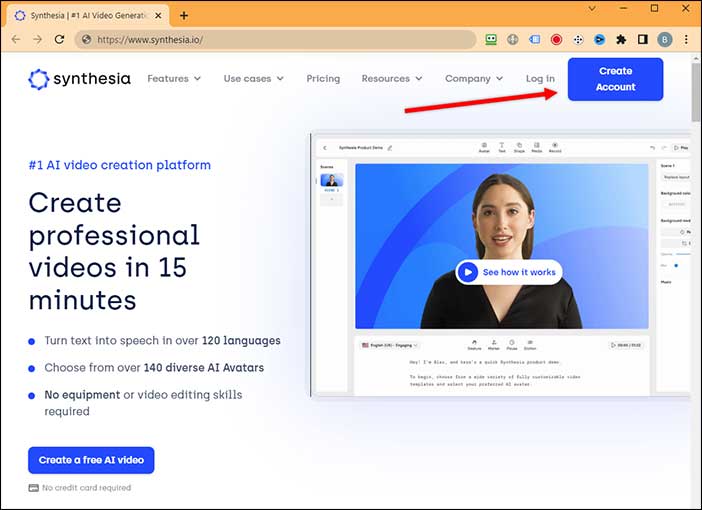Click Create a free AI video
The image size is (702, 510).
pos(91,460)
